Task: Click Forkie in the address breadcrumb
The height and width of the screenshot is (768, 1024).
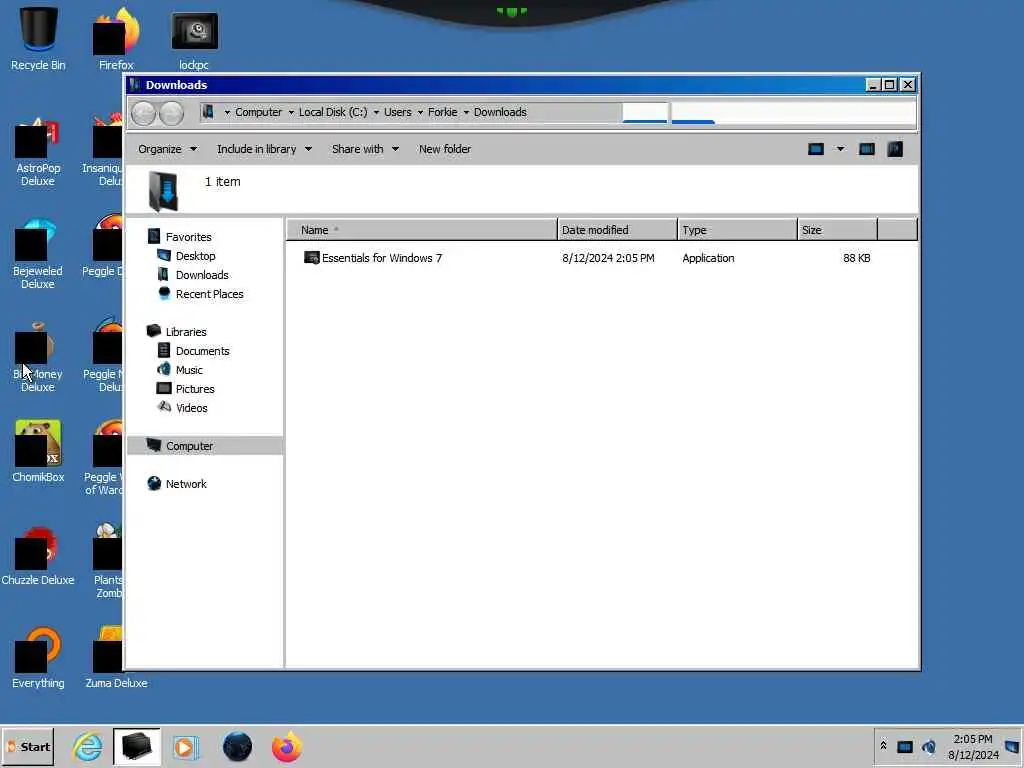Action: click(x=442, y=112)
